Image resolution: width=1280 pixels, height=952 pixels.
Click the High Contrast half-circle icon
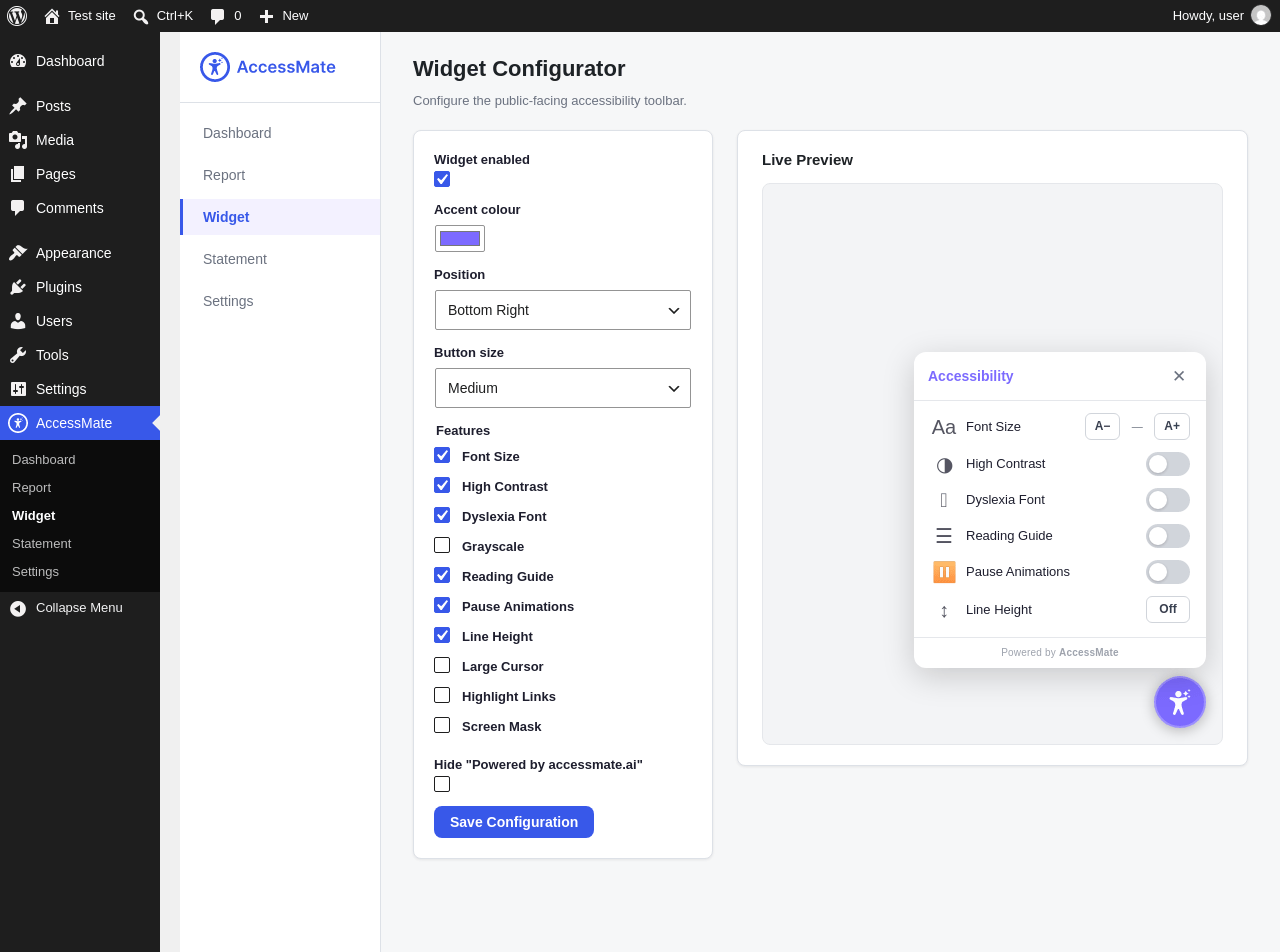944,464
